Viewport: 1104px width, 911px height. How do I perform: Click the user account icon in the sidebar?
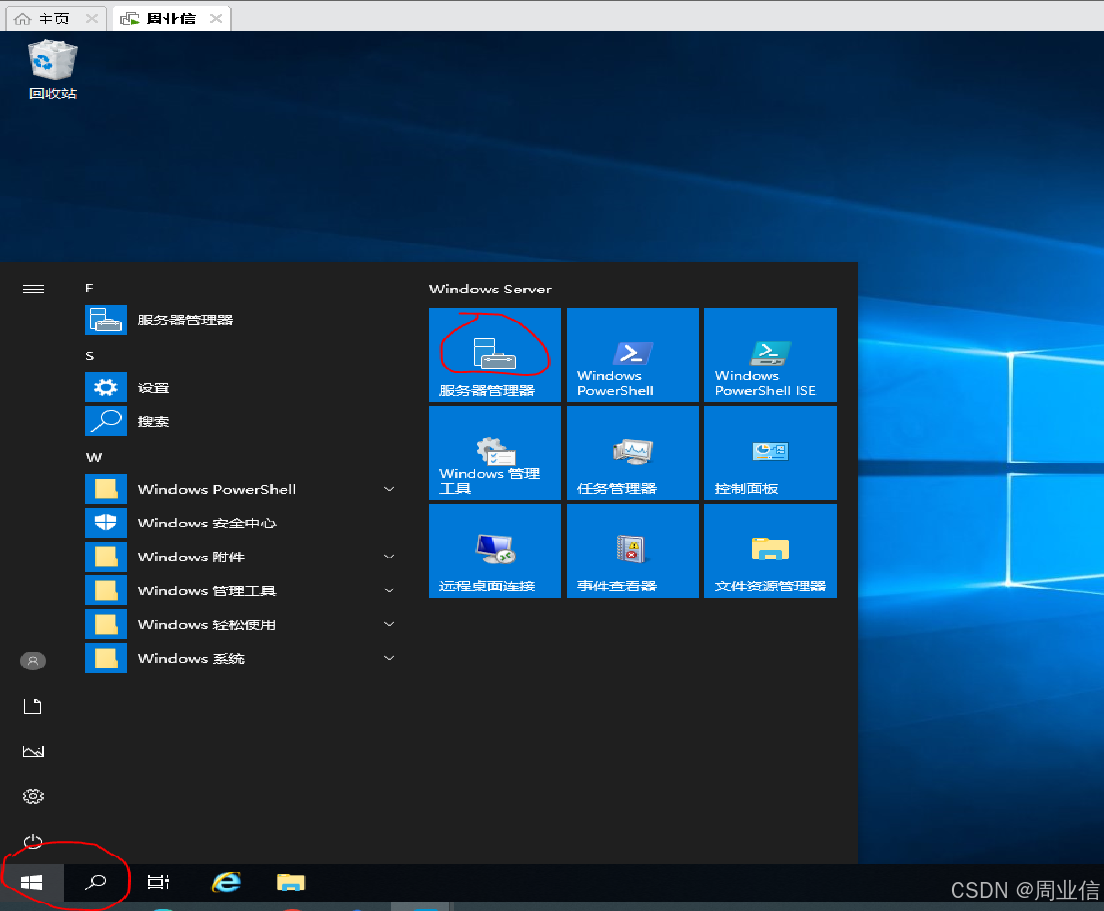tap(33, 660)
